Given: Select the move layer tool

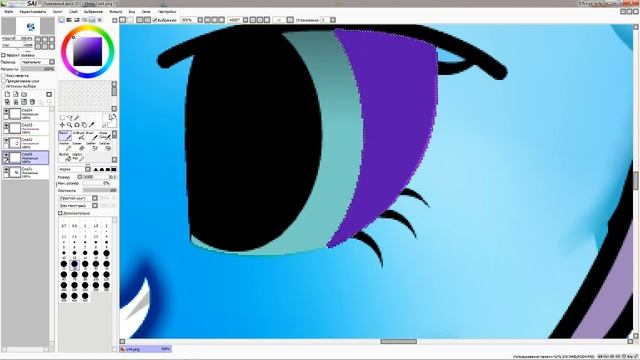Looking at the screenshot, I should (x=62, y=124).
